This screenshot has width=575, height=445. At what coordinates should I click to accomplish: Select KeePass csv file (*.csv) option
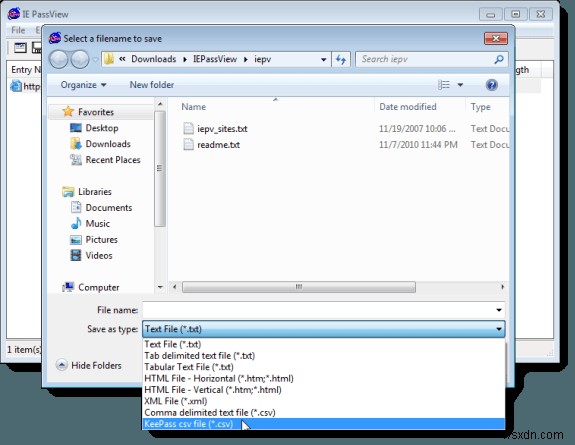click(323, 424)
